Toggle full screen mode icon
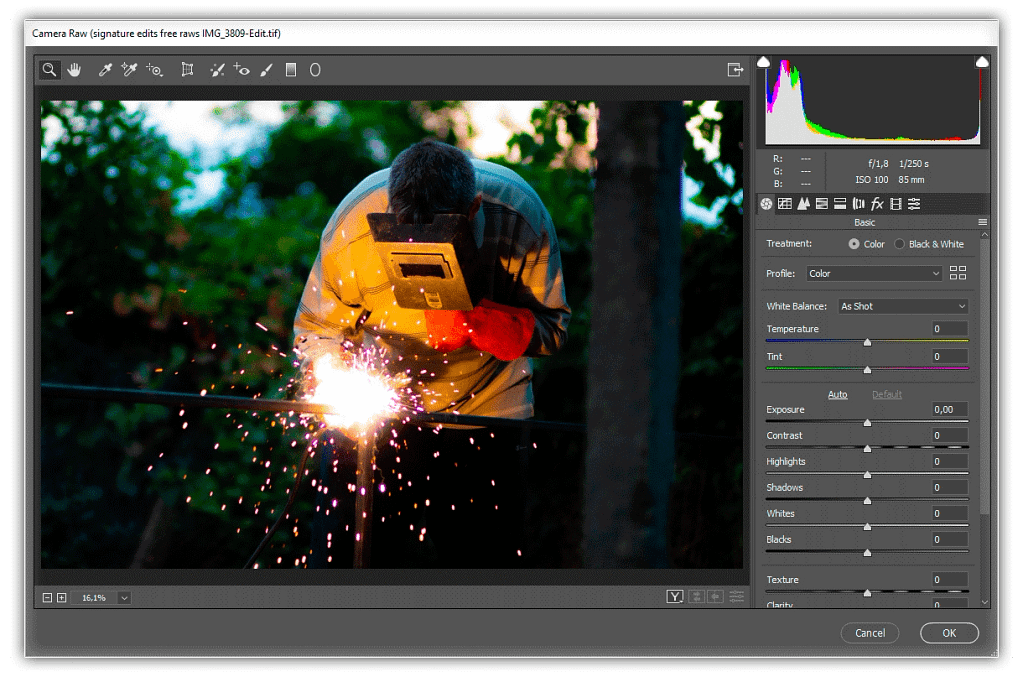Viewport: 1023px width, 677px height. 735,70
